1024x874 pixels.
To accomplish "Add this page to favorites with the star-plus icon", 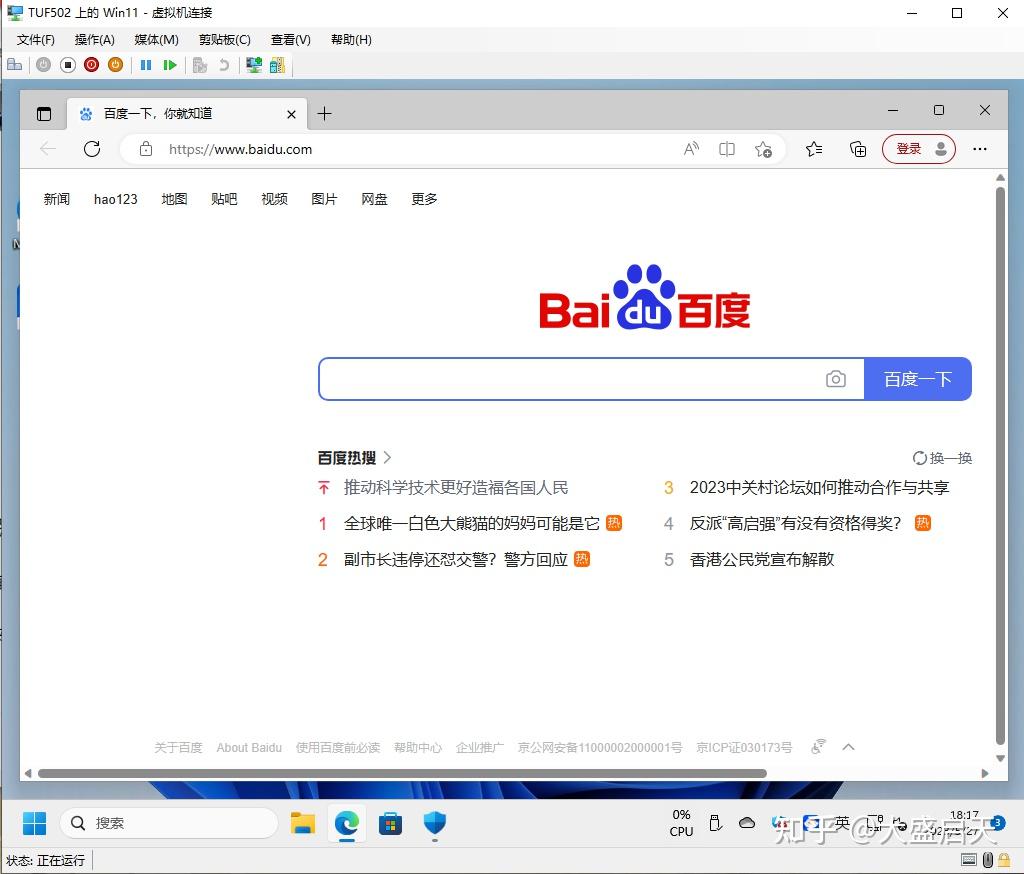I will point(763,150).
